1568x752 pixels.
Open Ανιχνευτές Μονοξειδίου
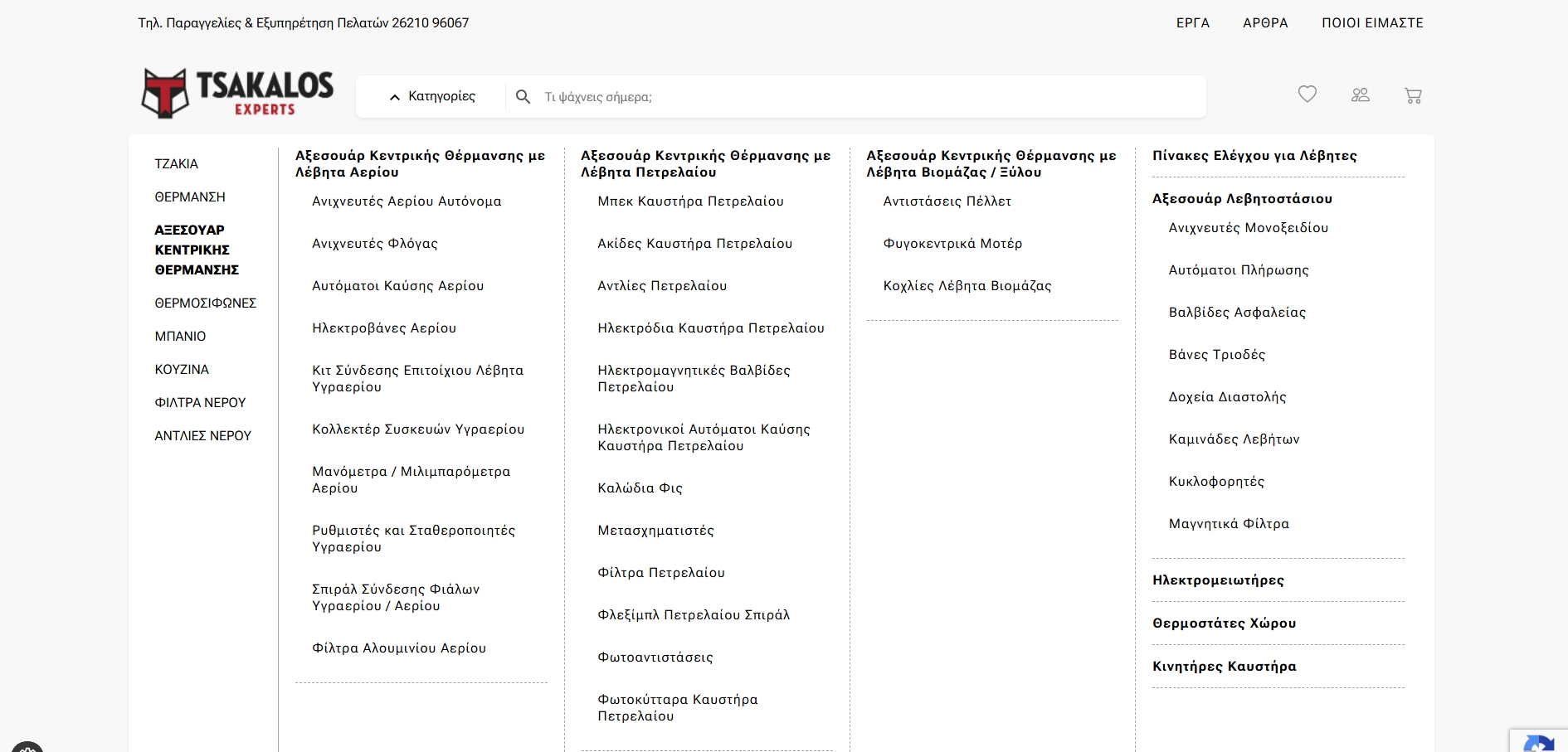(x=1249, y=228)
